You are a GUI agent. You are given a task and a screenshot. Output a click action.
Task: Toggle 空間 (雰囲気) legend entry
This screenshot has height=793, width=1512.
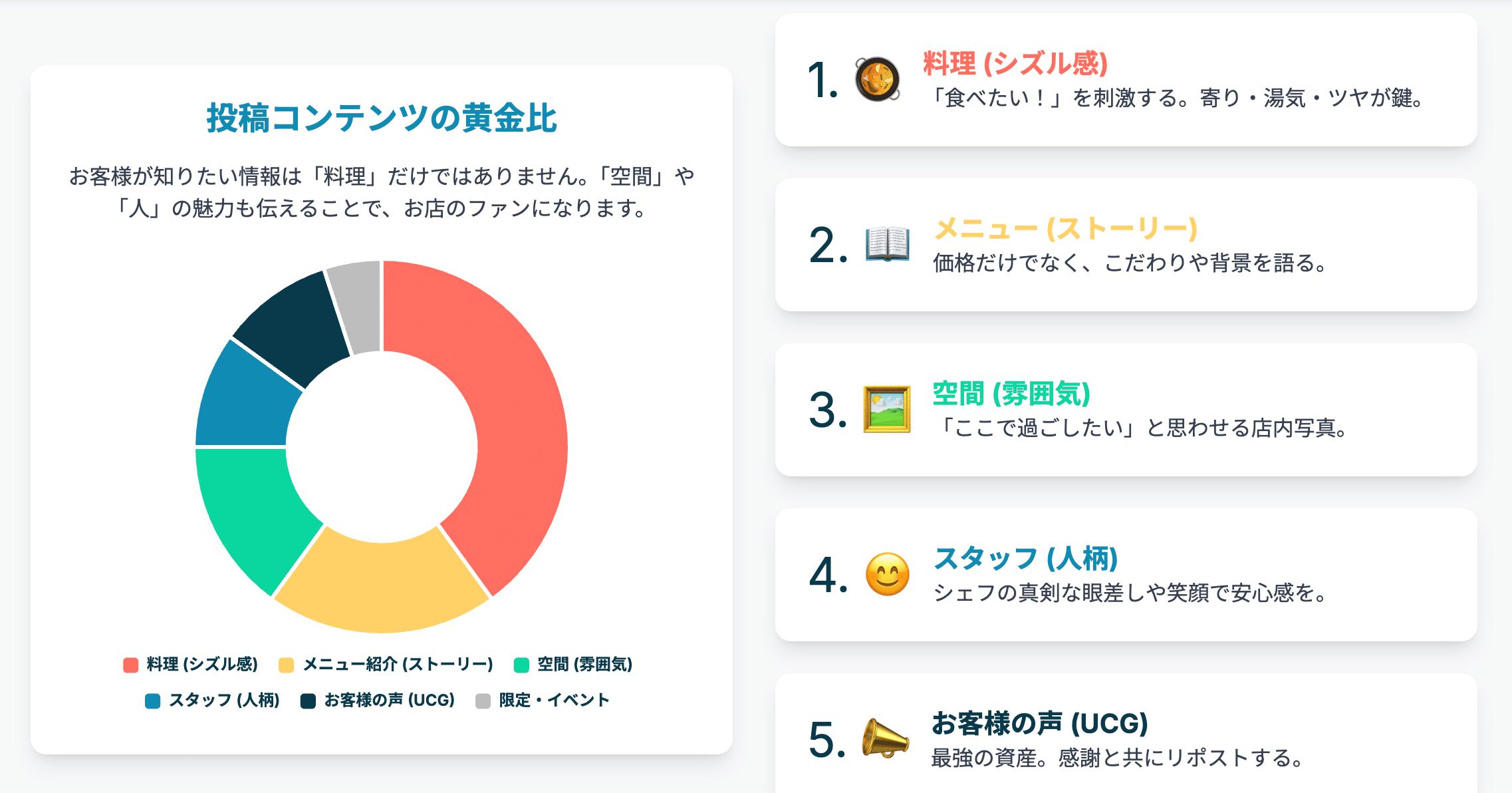(x=572, y=665)
